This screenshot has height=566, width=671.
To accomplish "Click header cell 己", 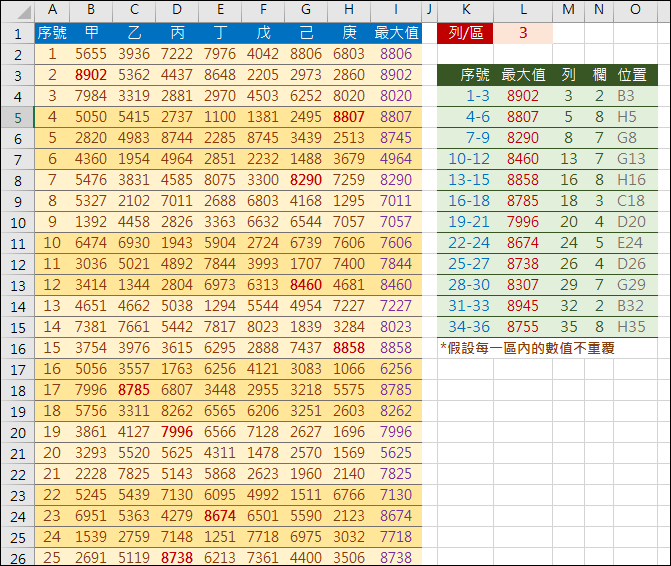I will point(306,33).
